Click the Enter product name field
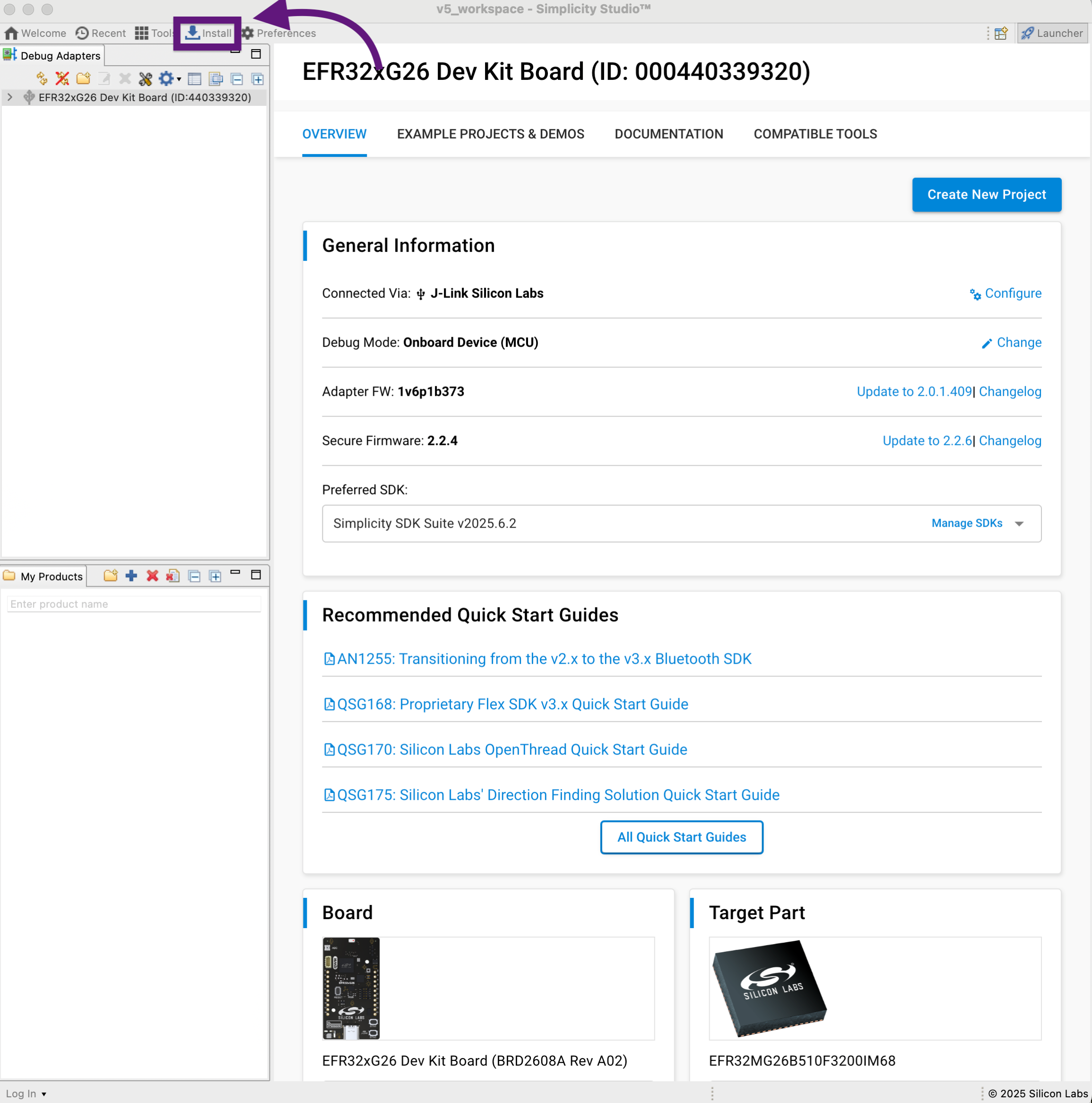This screenshot has height=1103, width=1092. pos(134,604)
